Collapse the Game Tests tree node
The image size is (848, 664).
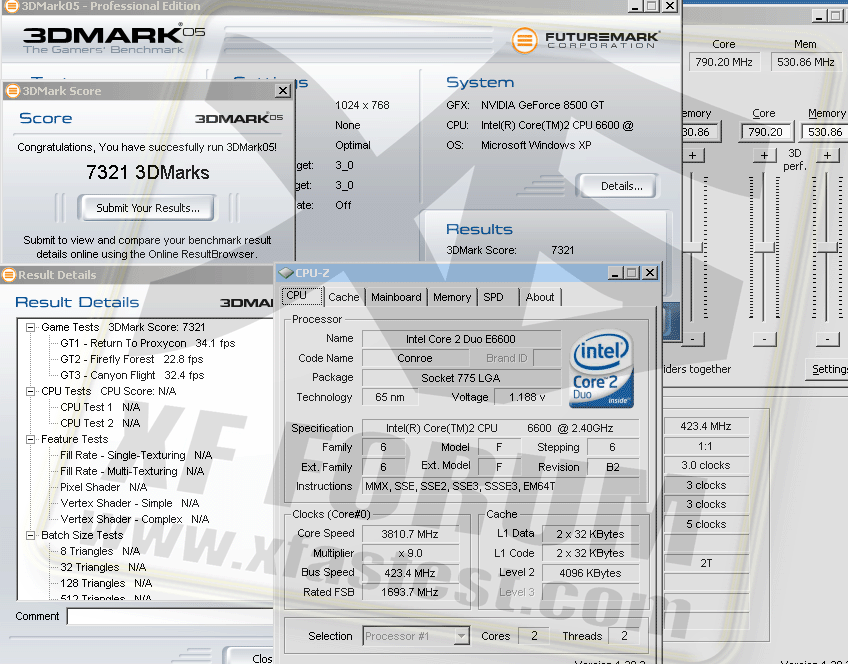pyautogui.click(x=31, y=327)
